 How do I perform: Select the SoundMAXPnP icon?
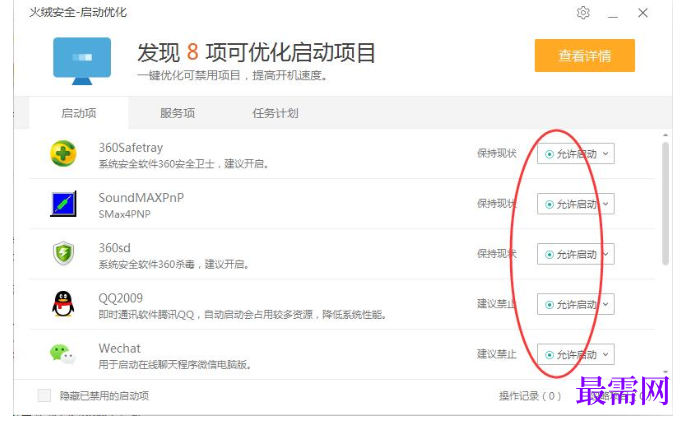pyautogui.click(x=63, y=204)
